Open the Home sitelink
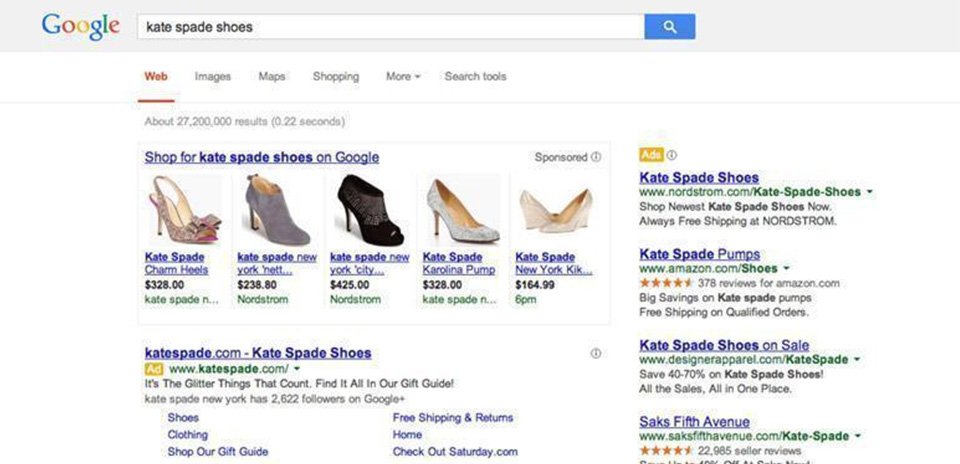 (x=407, y=435)
